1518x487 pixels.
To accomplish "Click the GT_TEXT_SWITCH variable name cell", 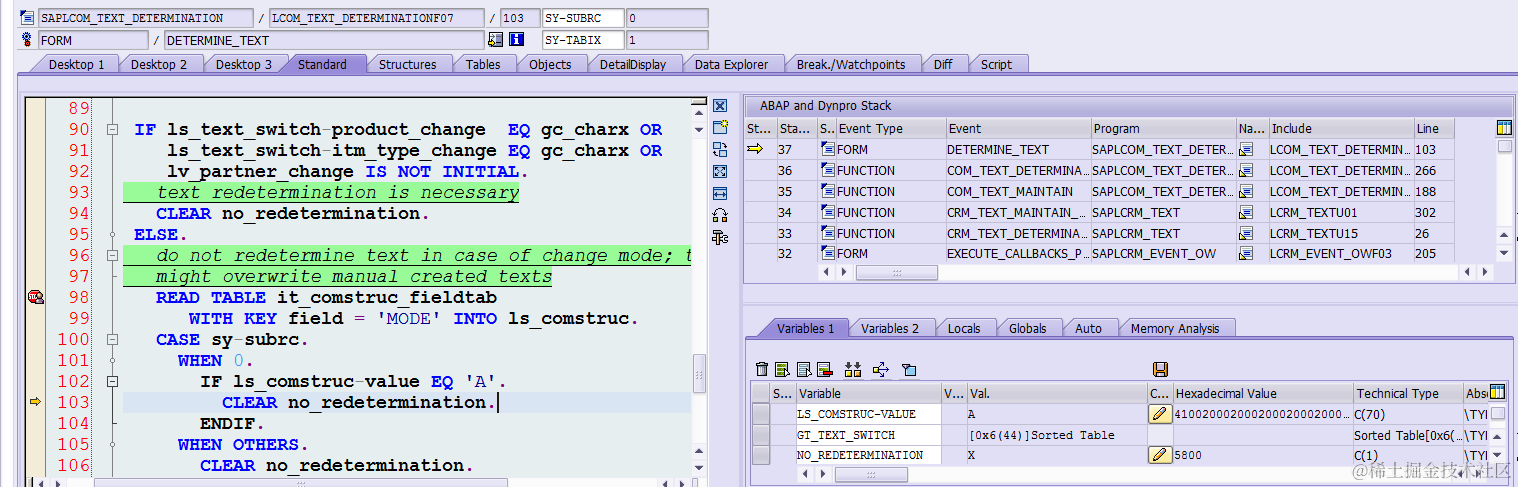I will [x=868, y=435].
